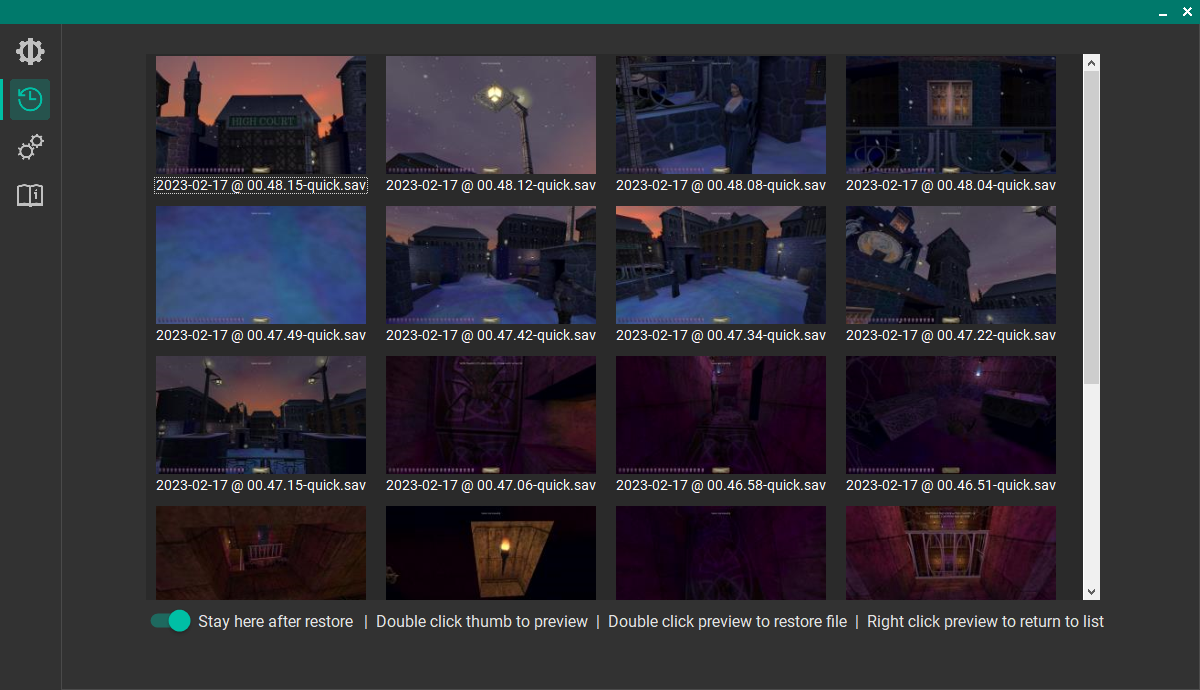
Task: Select thumbnail for 00.46.51-quick.sav
Action: click(951, 415)
